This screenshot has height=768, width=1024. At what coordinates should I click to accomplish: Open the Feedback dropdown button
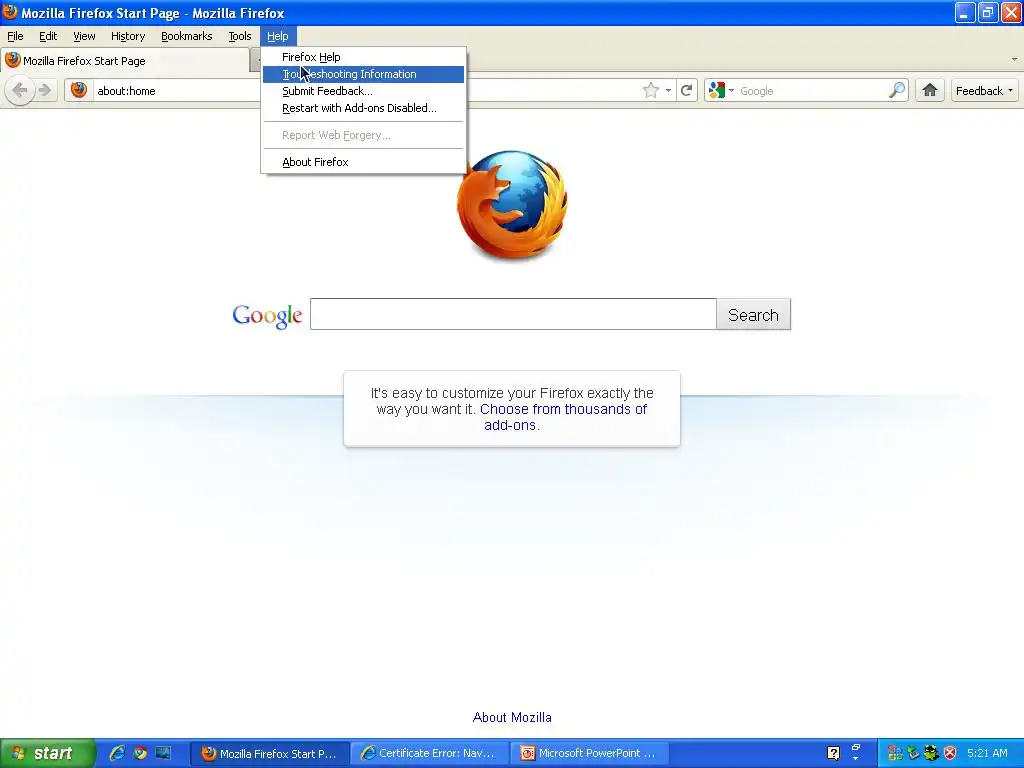click(x=984, y=91)
